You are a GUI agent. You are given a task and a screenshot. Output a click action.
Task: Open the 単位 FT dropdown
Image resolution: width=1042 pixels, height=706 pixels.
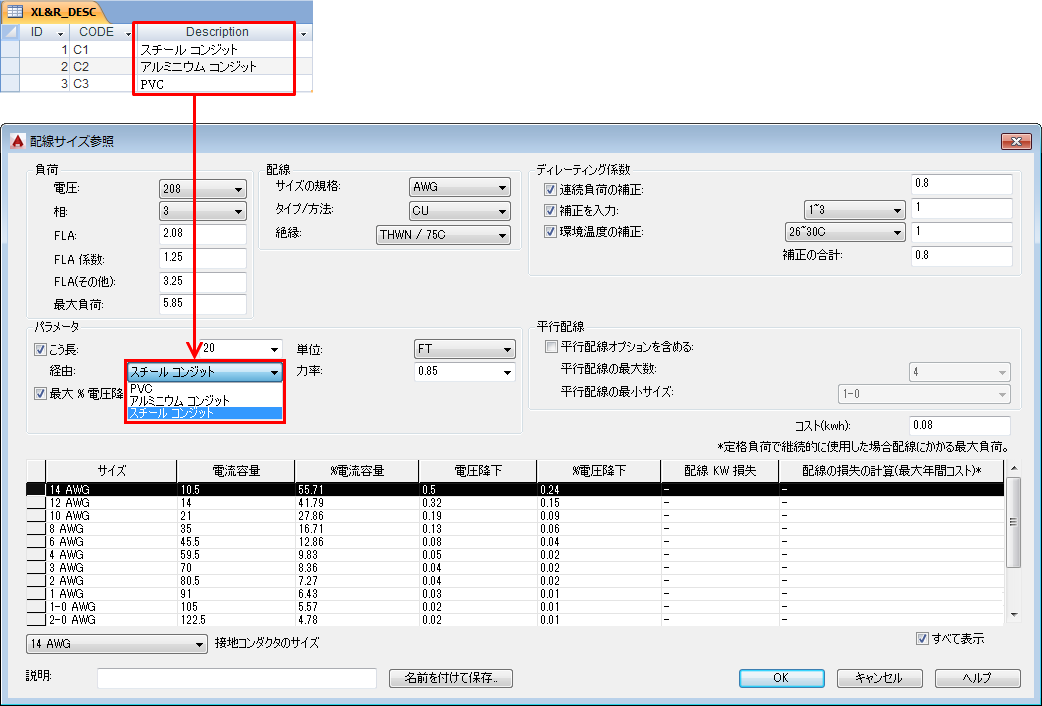[464, 349]
